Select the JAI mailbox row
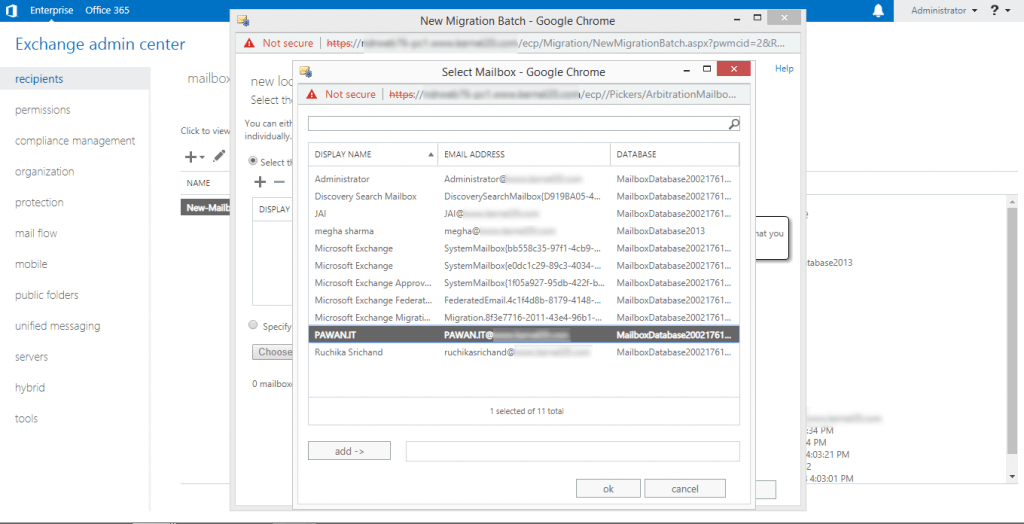1024x524 pixels. click(x=524, y=213)
